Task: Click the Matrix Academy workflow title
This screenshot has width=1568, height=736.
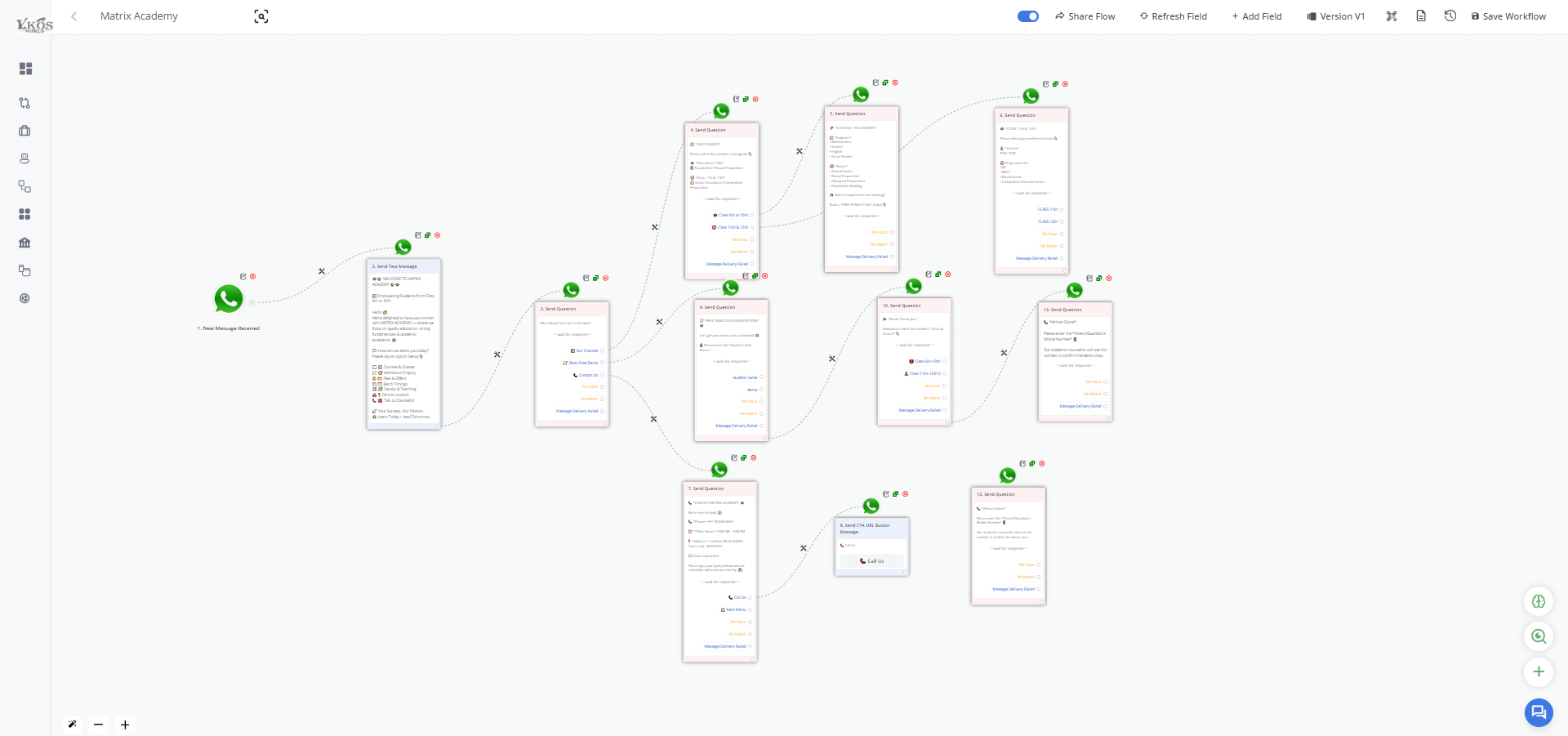Action: 139,16
